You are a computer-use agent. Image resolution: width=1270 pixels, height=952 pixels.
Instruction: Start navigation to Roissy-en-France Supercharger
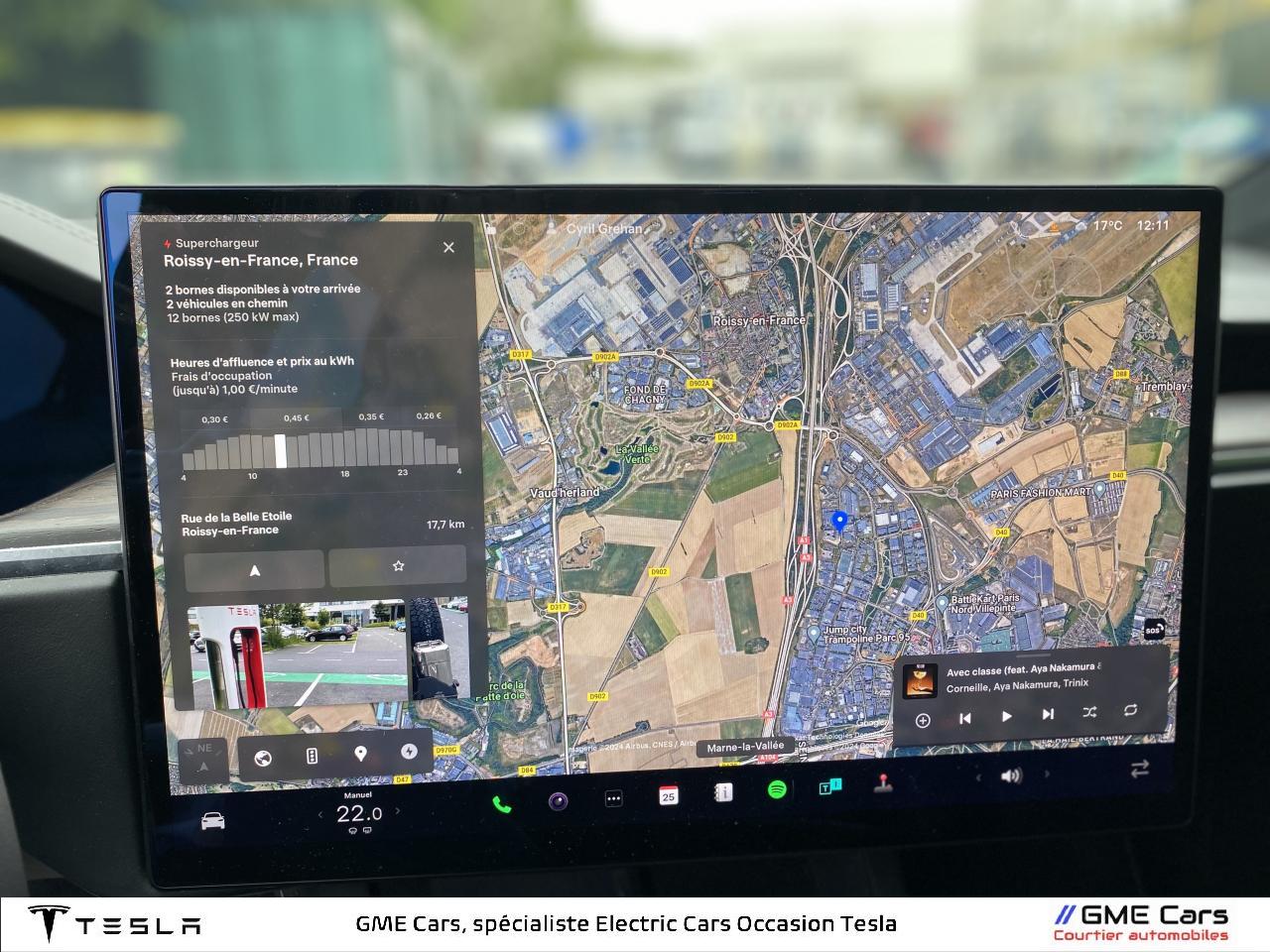(x=254, y=570)
